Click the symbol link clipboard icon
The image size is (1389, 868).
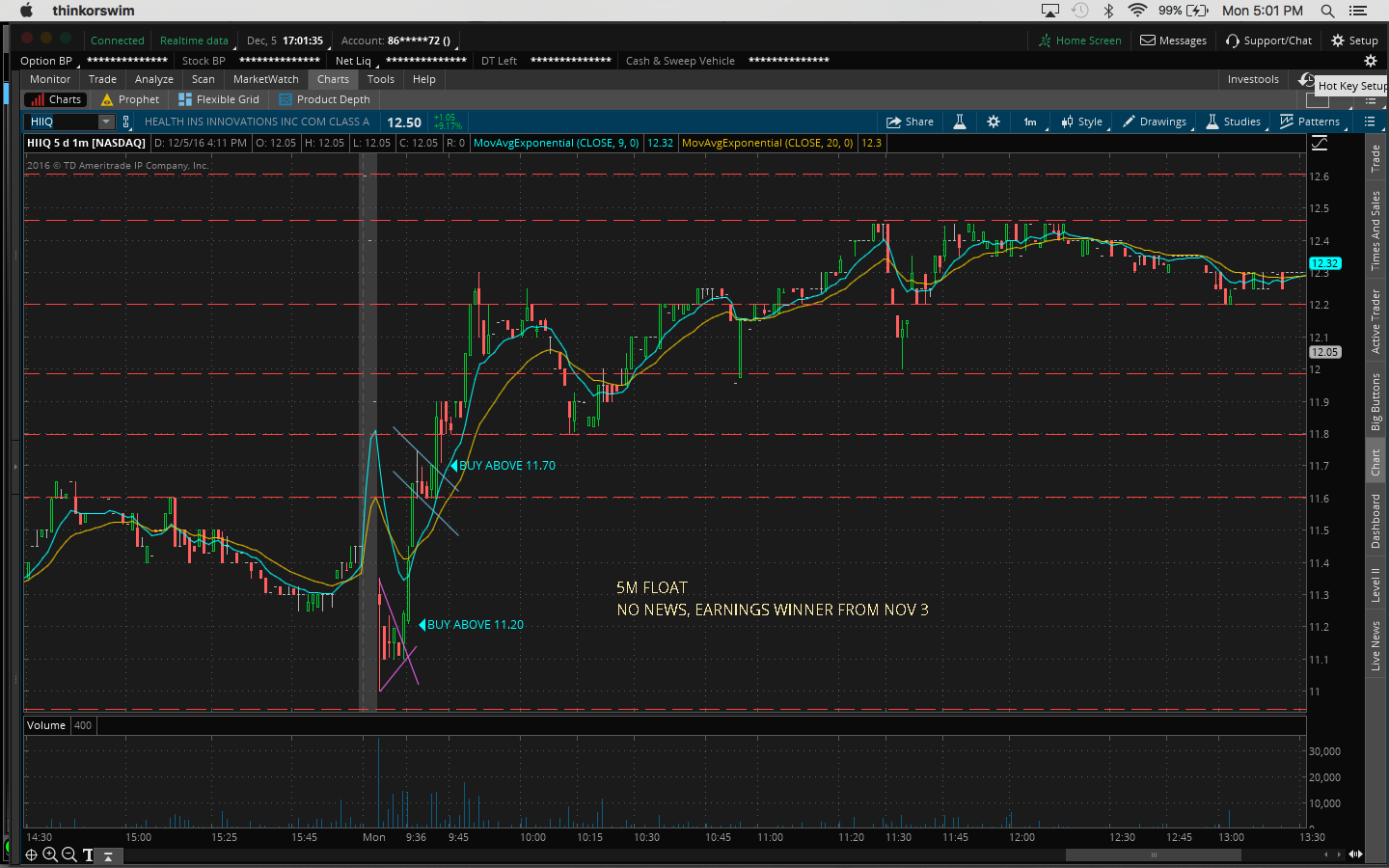(126, 122)
